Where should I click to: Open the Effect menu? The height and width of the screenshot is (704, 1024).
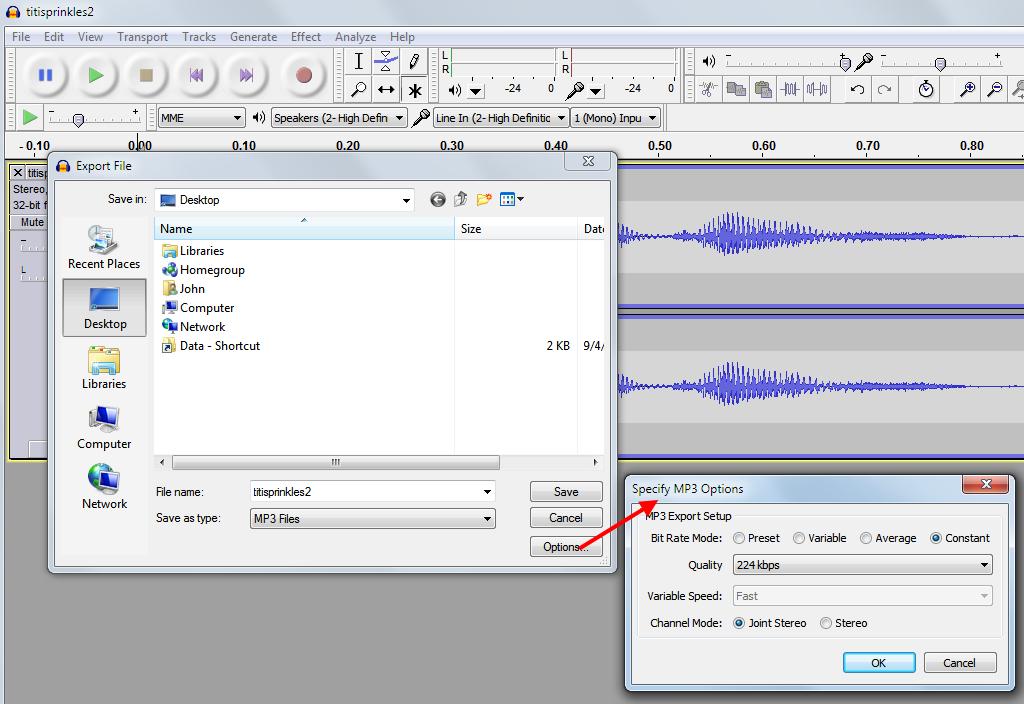306,37
